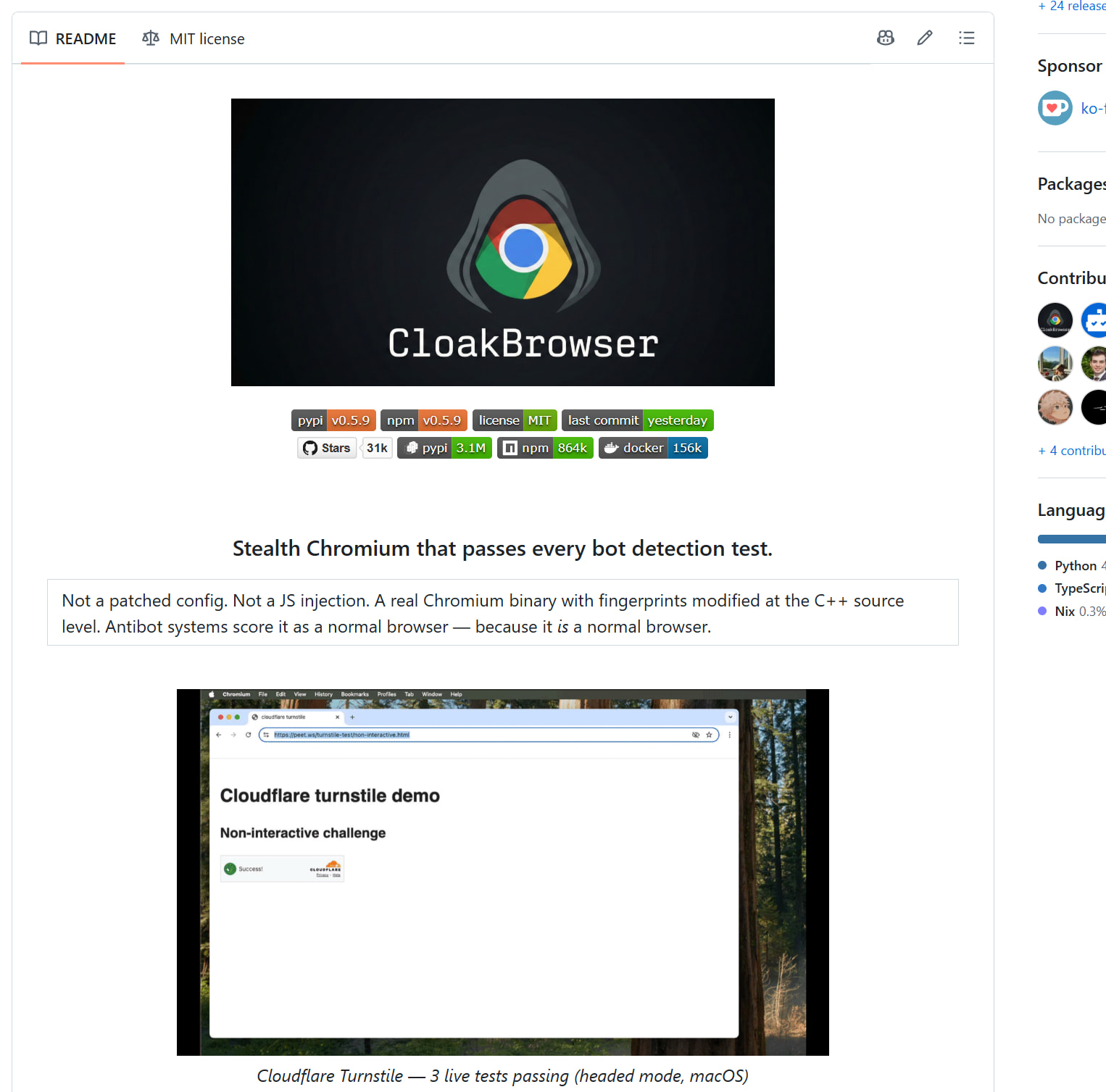Open the README tab
The width and height of the screenshot is (1106, 1092).
pyautogui.click(x=72, y=38)
